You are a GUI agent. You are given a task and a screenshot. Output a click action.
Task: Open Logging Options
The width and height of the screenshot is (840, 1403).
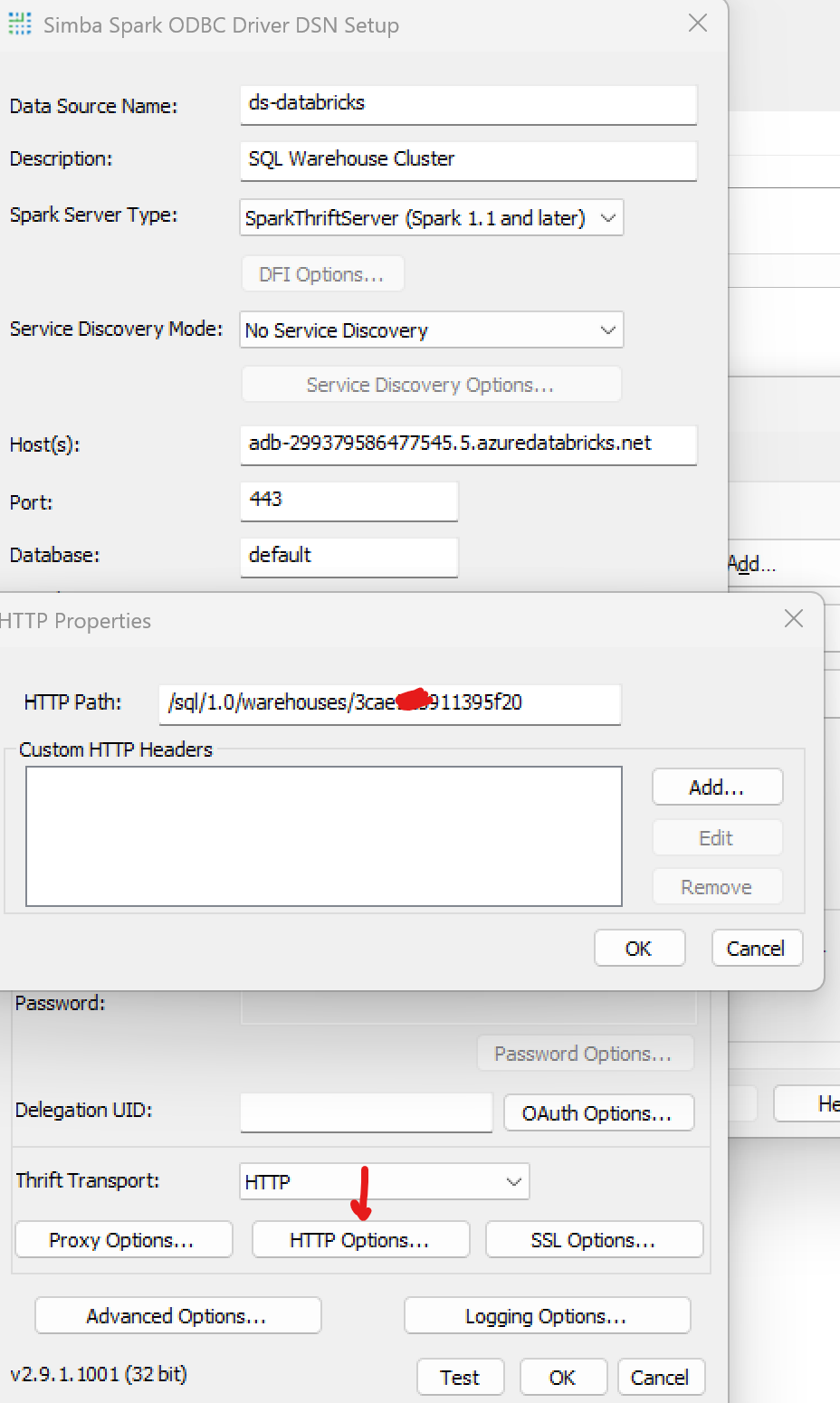click(547, 1316)
